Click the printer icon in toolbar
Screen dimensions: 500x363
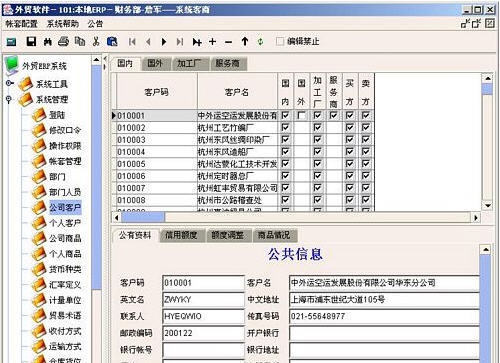click(63, 41)
